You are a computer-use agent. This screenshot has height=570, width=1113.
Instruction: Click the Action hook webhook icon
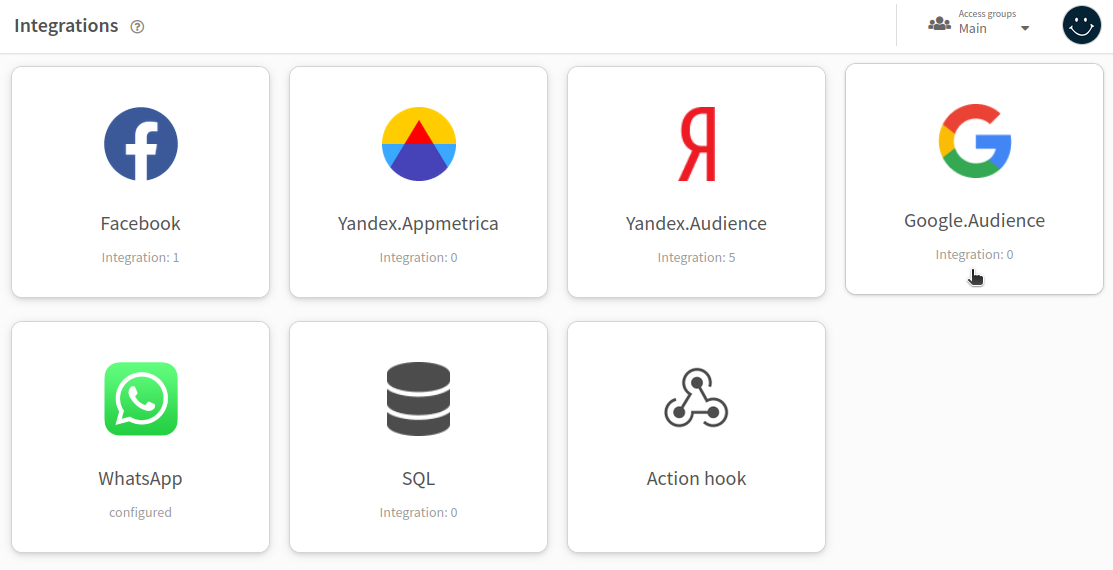(x=696, y=398)
